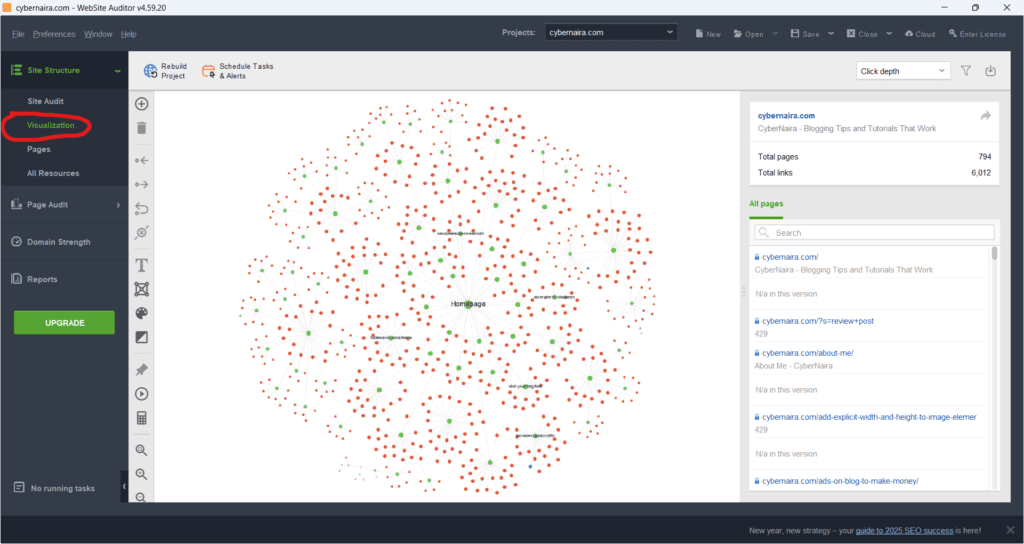
Task: Collapse the left sidebar arrow handle
Action: (x=124, y=487)
